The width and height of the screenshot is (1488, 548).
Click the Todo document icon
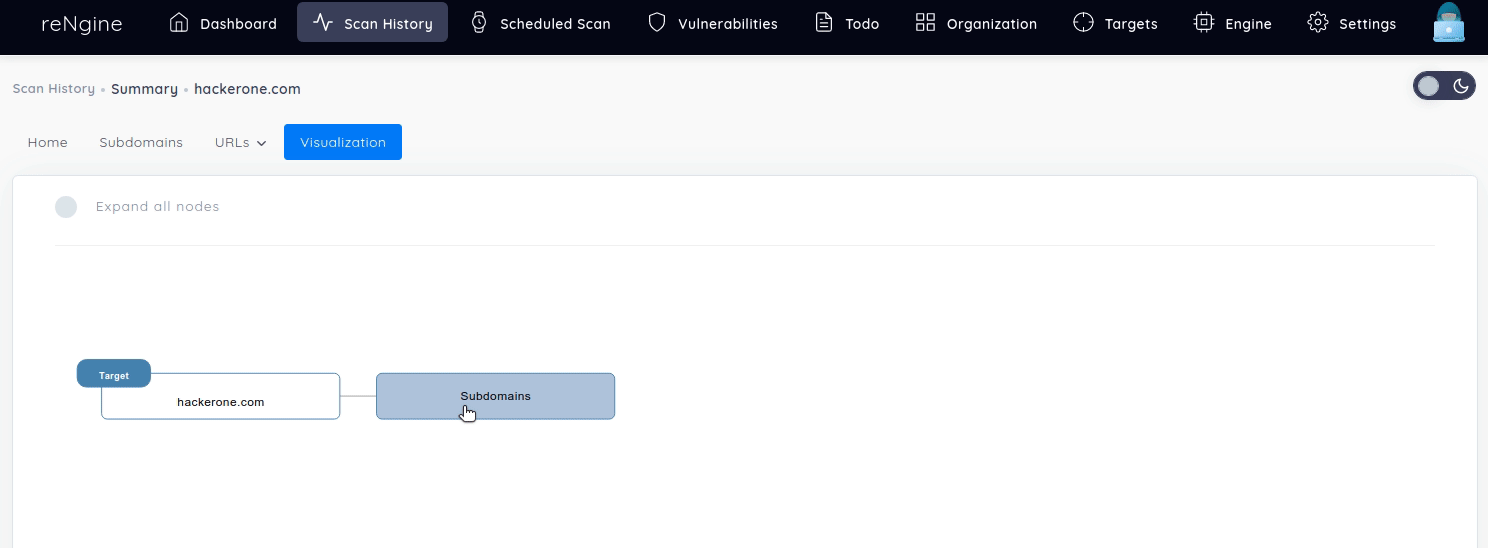point(824,22)
